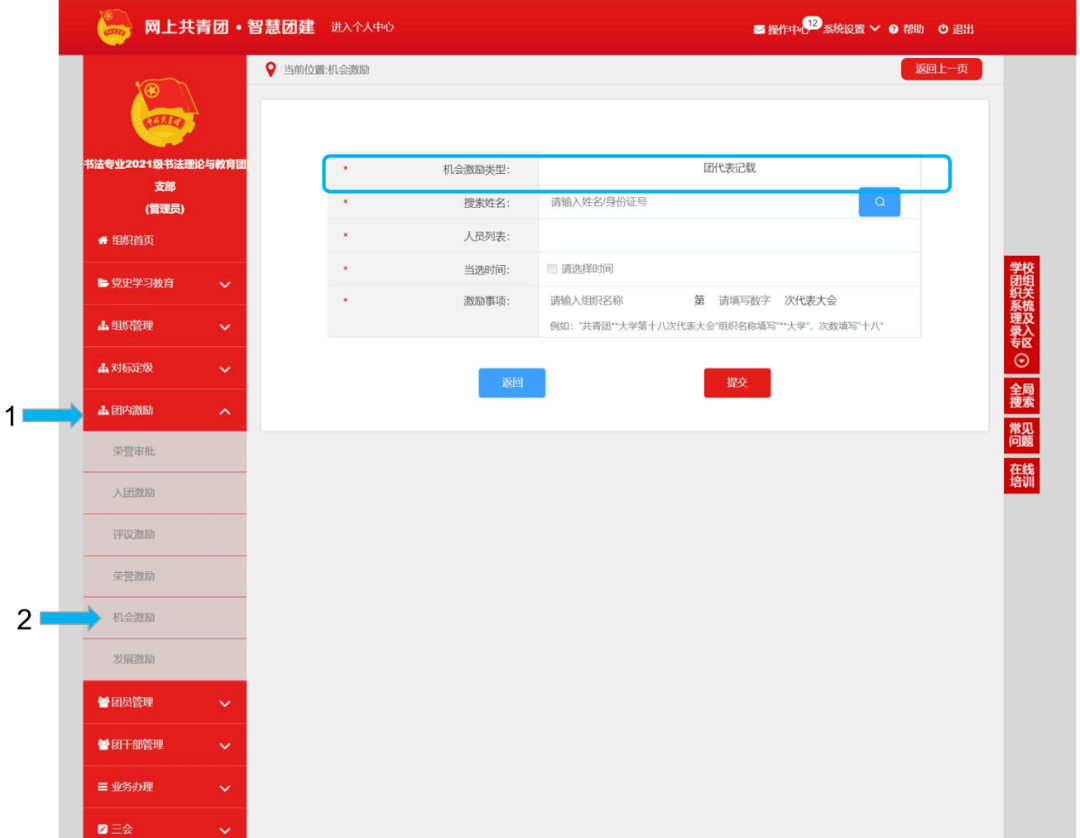1080x838 pixels.
Task: Expand the 系统设置 dropdown
Action: (848, 29)
